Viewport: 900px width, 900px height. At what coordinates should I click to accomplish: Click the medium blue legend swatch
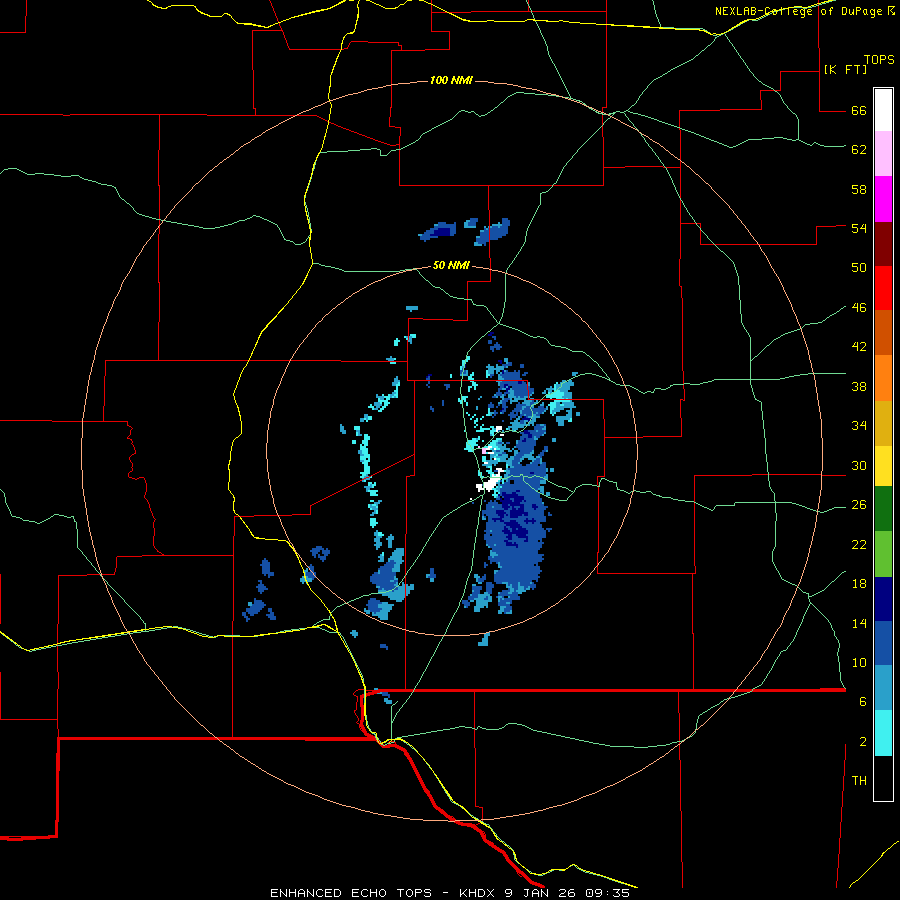(883, 643)
